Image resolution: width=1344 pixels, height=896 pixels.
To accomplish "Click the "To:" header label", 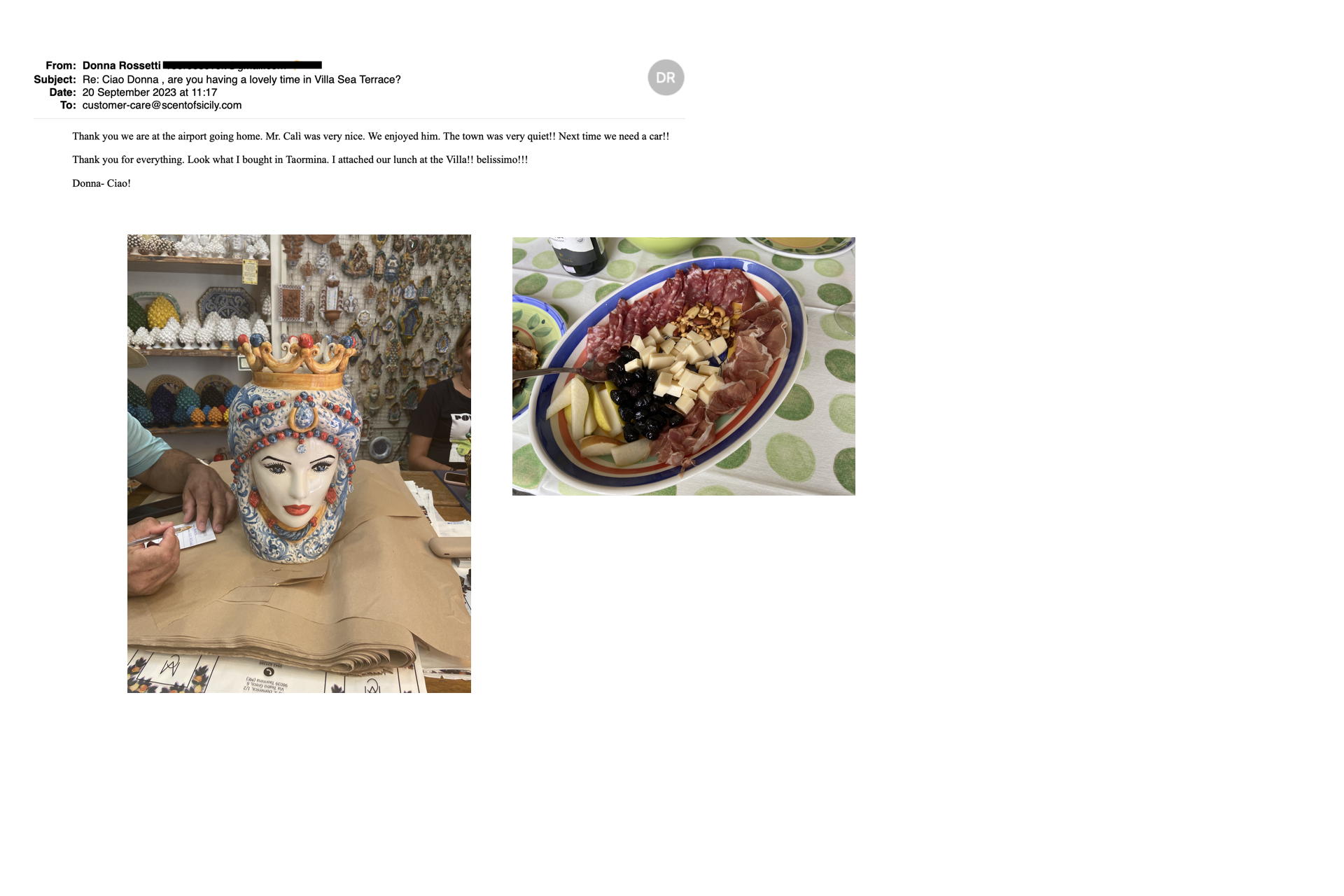I will (68, 105).
